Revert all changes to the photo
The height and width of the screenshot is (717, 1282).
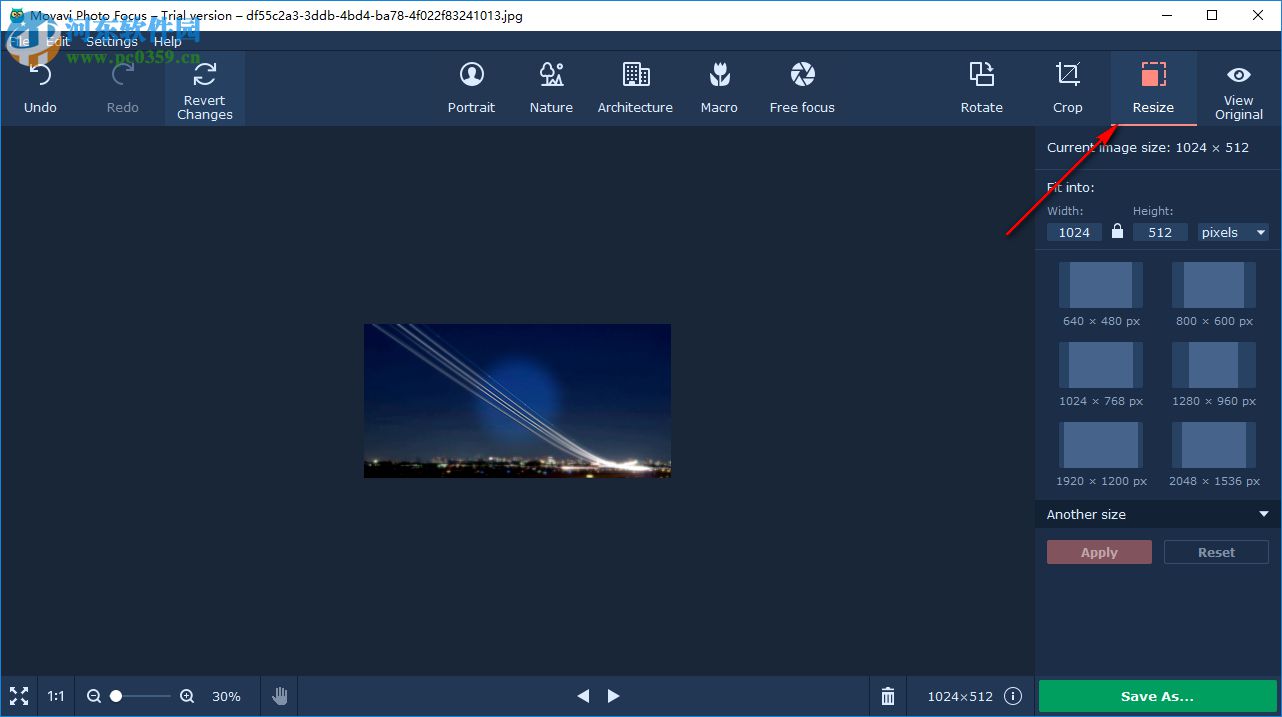point(205,88)
